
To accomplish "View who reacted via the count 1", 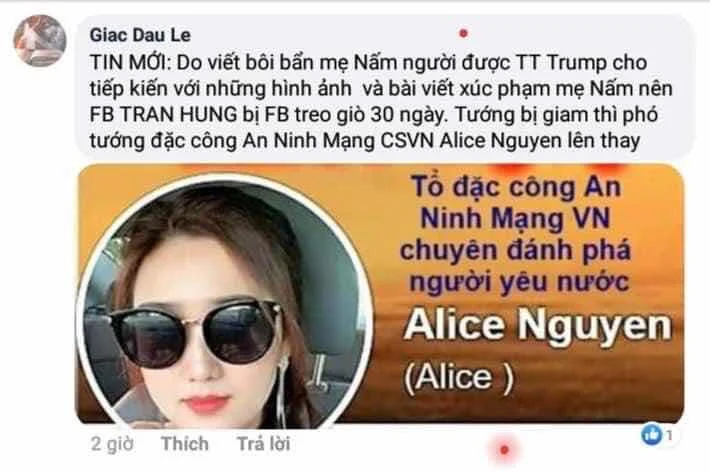I will pyautogui.click(x=669, y=436).
